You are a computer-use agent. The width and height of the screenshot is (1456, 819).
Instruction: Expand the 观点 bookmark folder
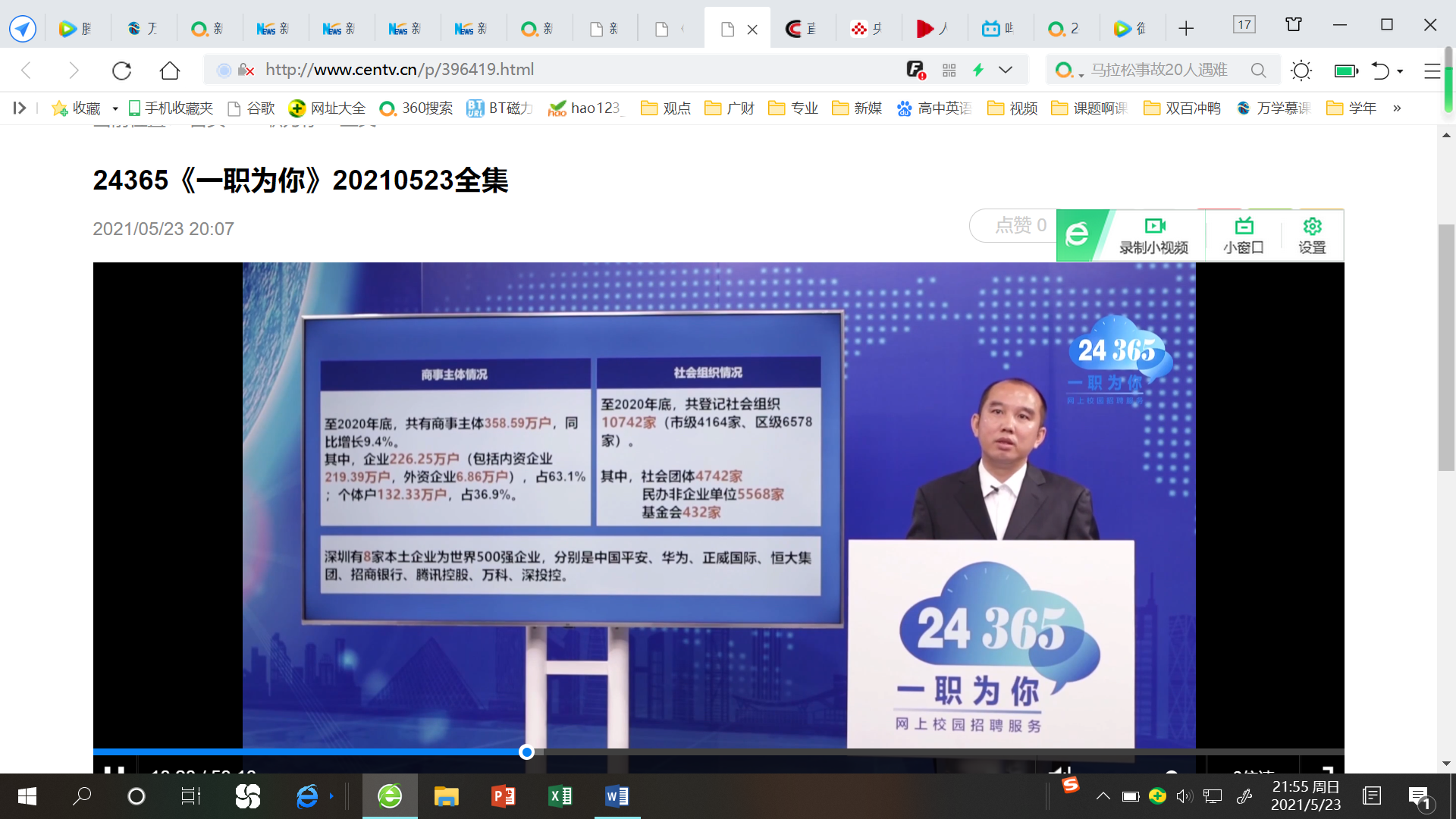666,108
